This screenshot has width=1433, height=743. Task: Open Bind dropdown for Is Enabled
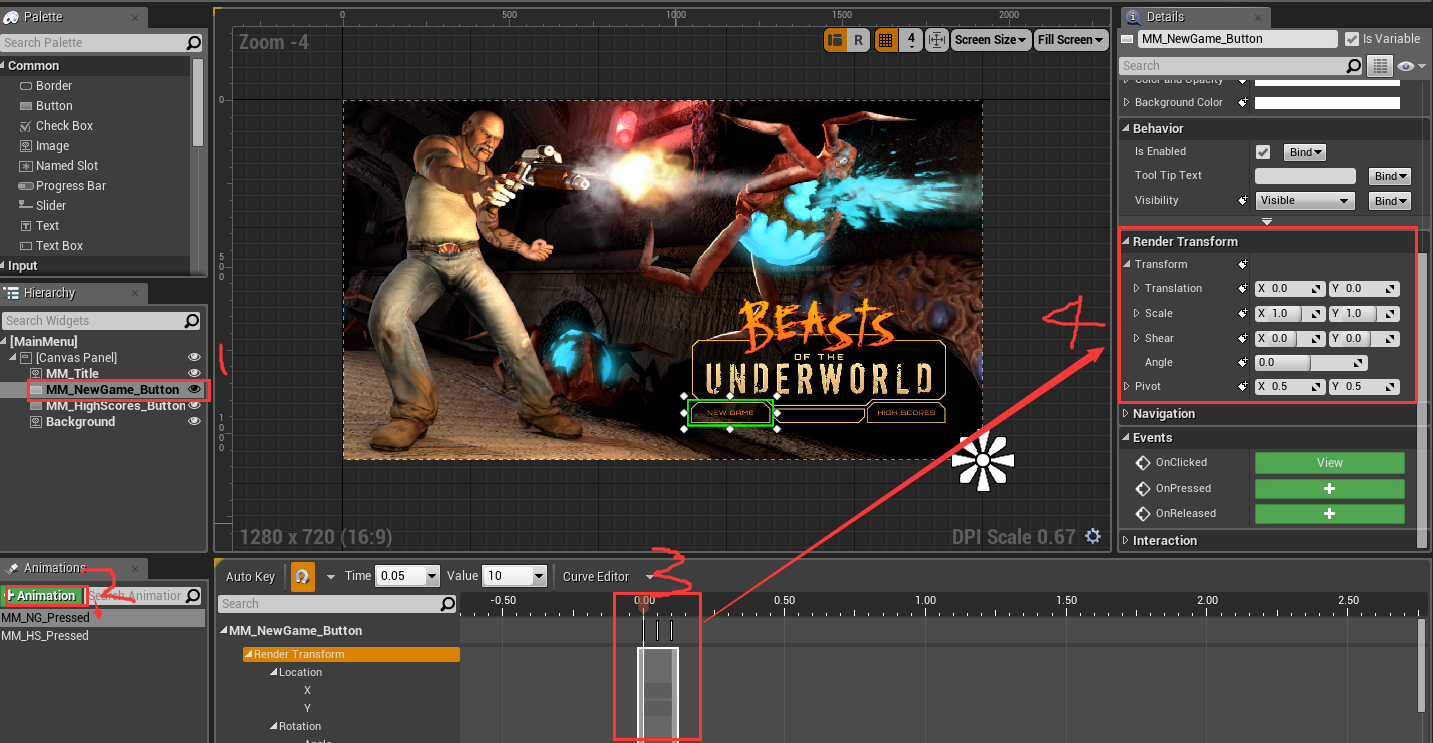tap(1305, 152)
